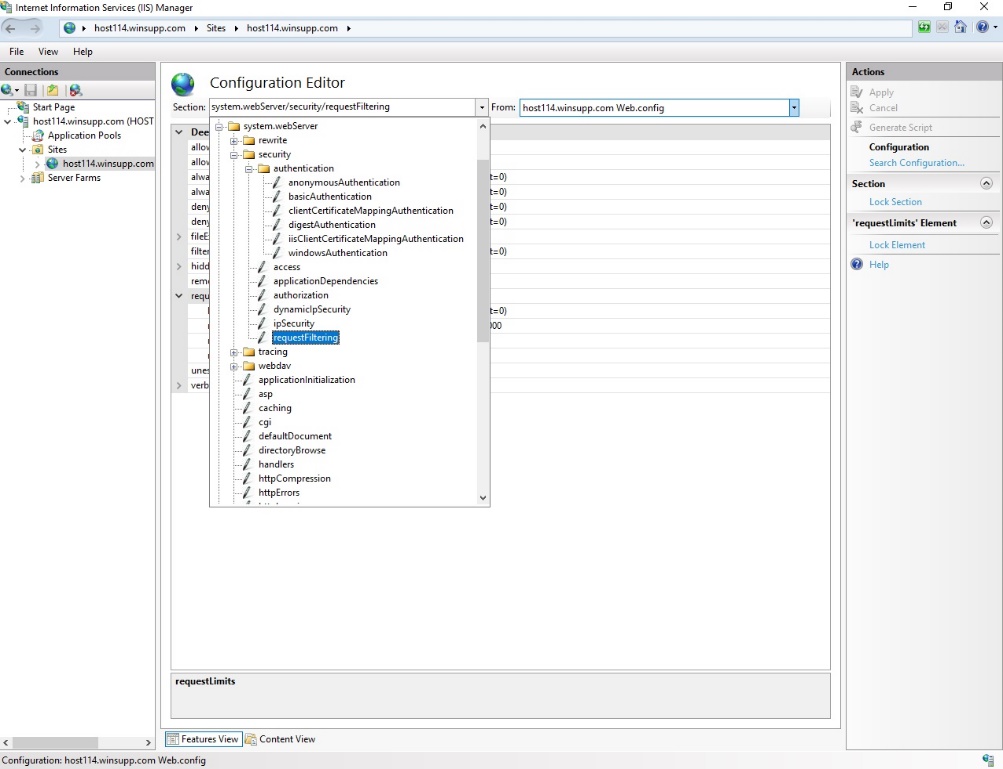Open the From configuration dropdown arrow
This screenshot has height=769, width=1003.
(x=794, y=107)
